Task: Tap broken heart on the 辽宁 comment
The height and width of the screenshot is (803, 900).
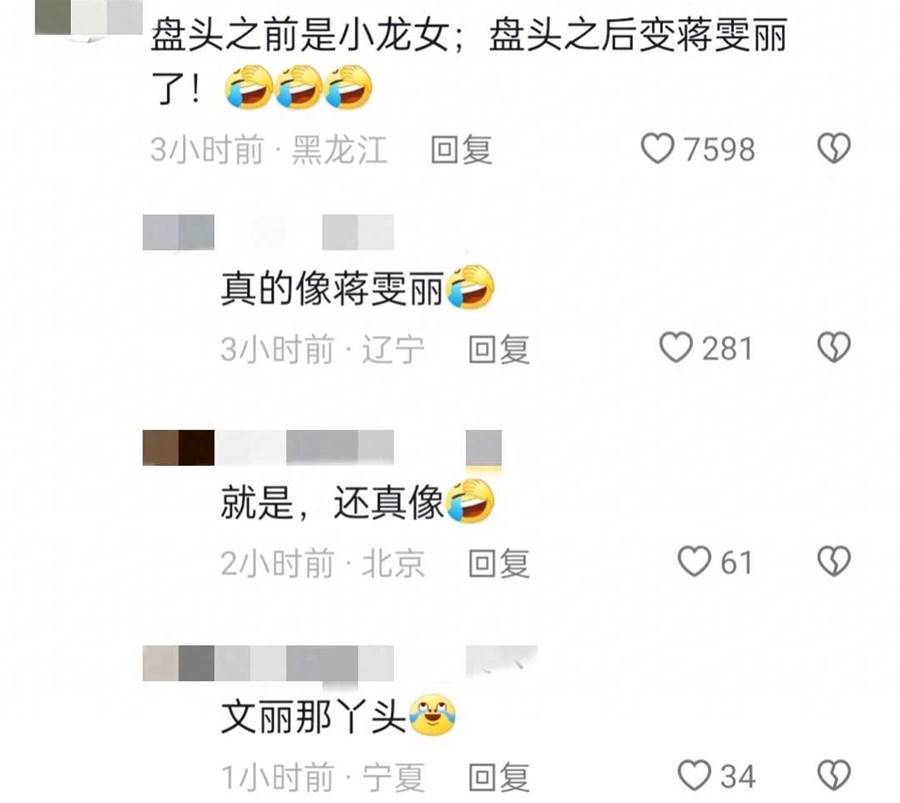Action: pyautogui.click(x=834, y=348)
